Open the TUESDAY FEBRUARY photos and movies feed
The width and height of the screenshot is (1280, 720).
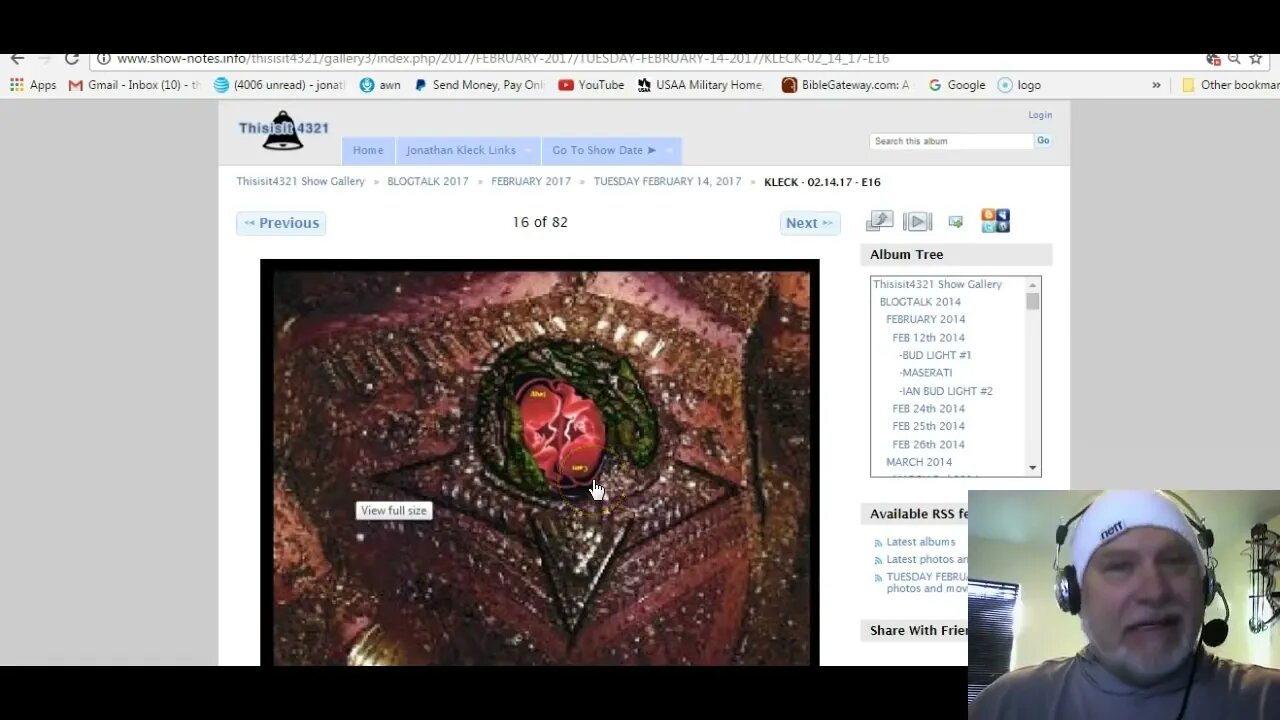(x=927, y=583)
